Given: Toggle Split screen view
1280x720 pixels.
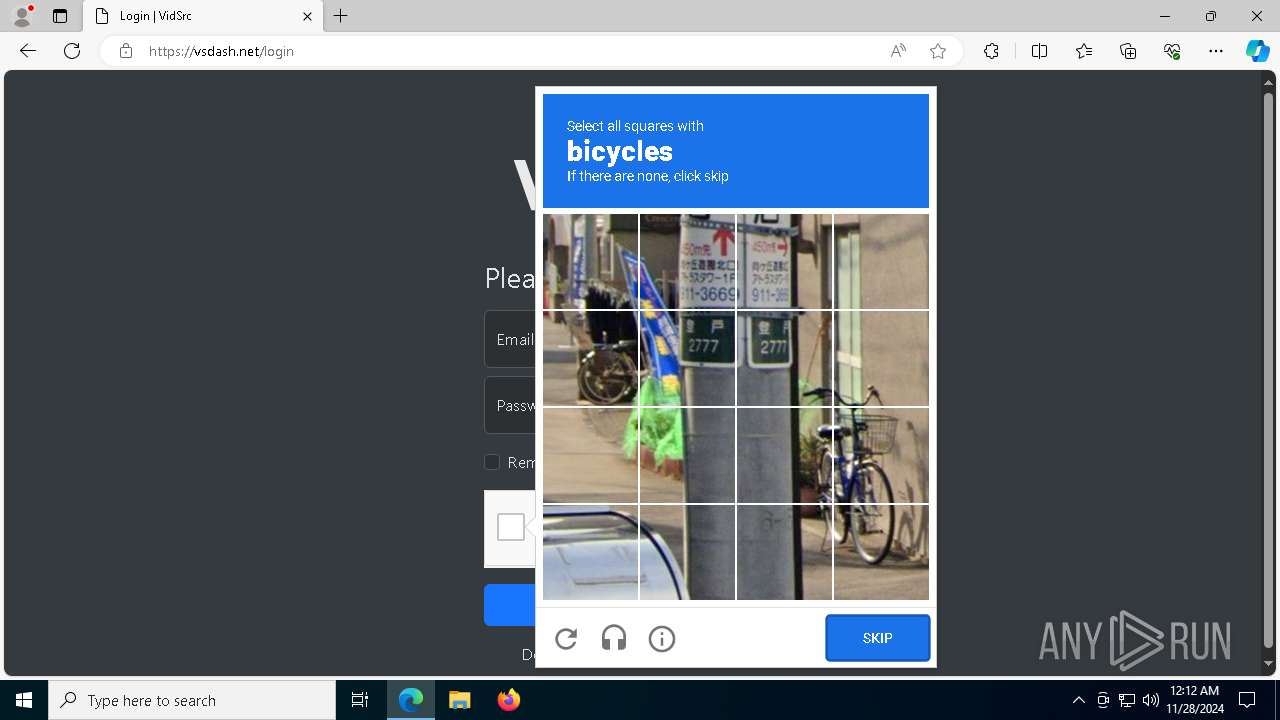Looking at the screenshot, I should 1039,51.
